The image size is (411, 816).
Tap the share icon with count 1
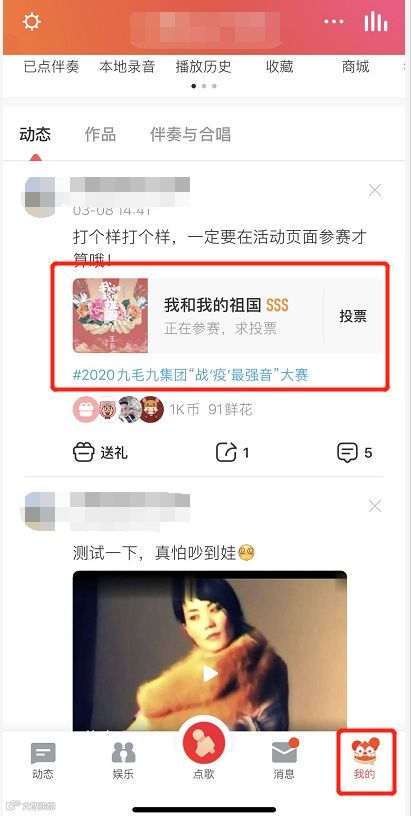point(227,452)
